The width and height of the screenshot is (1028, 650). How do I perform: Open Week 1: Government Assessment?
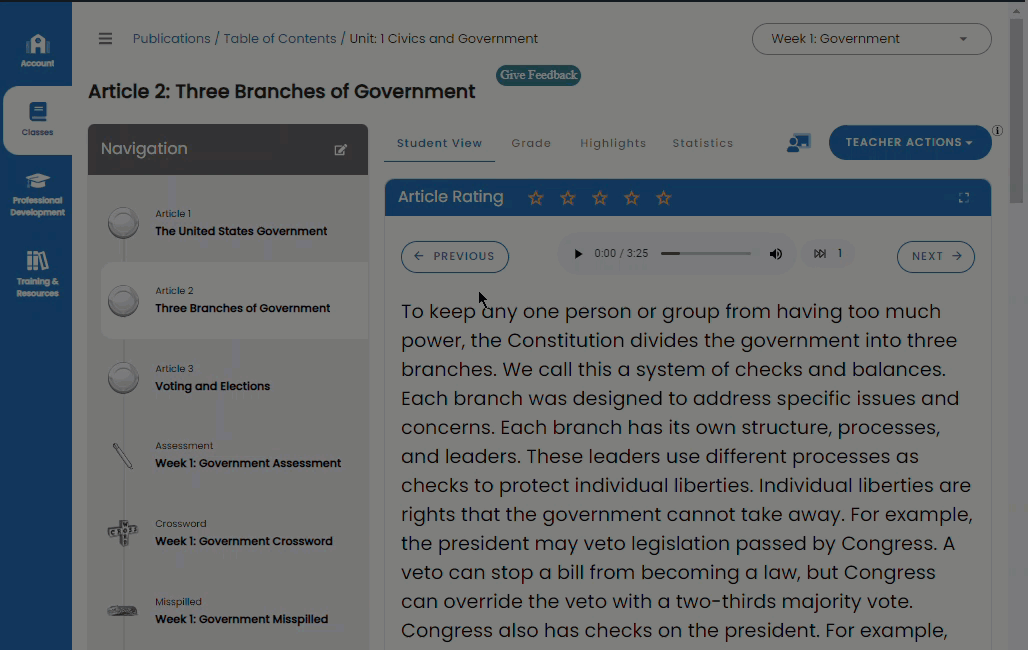248,463
